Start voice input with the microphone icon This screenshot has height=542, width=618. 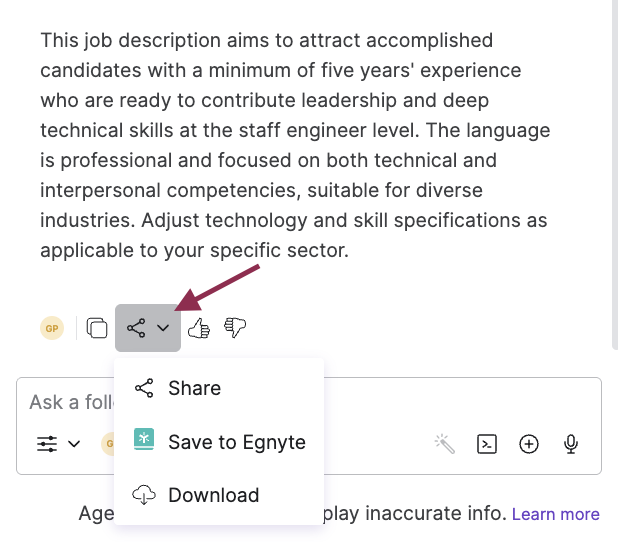point(571,443)
